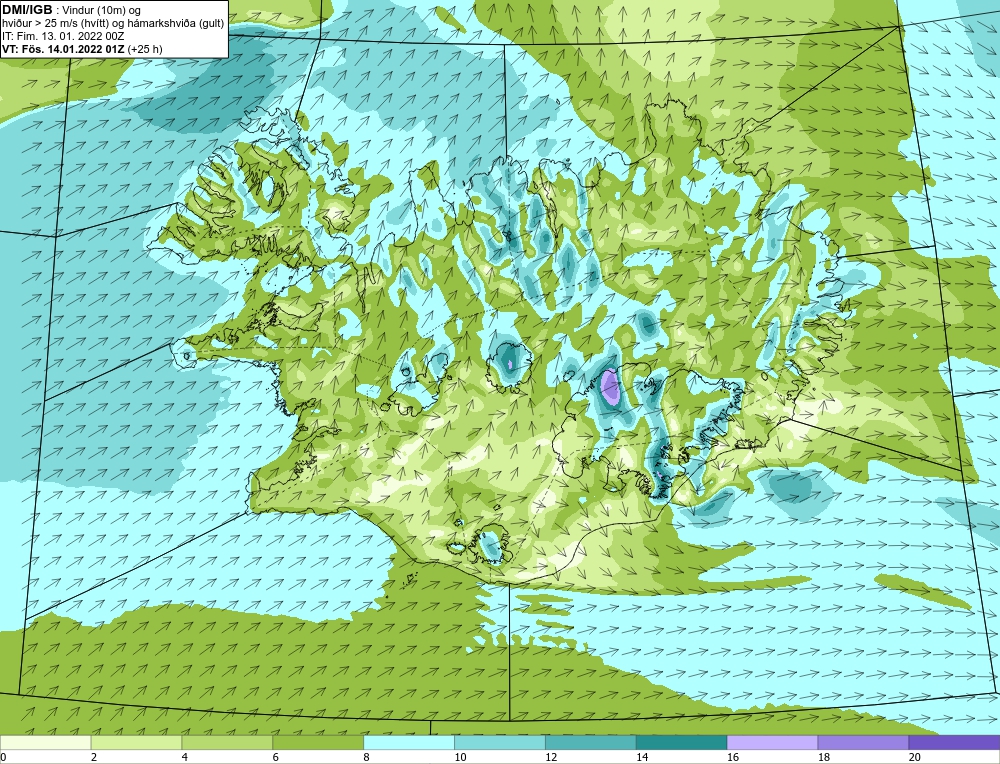Click the scale label "16"
Image resolution: width=1000 pixels, height=764 pixels.
(733, 757)
